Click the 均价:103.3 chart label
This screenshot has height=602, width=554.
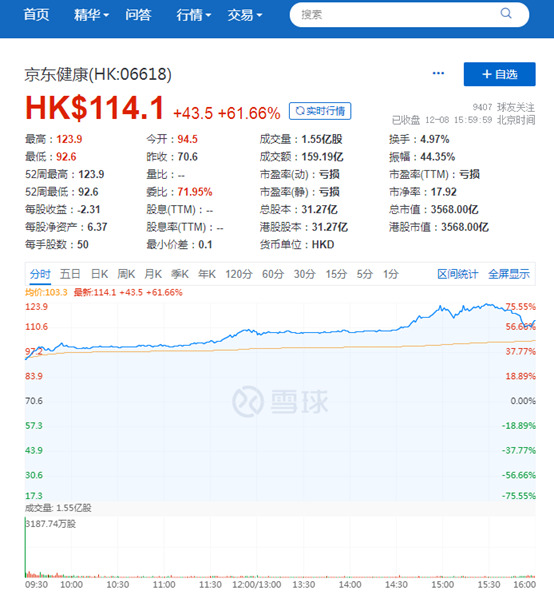(x=46, y=293)
